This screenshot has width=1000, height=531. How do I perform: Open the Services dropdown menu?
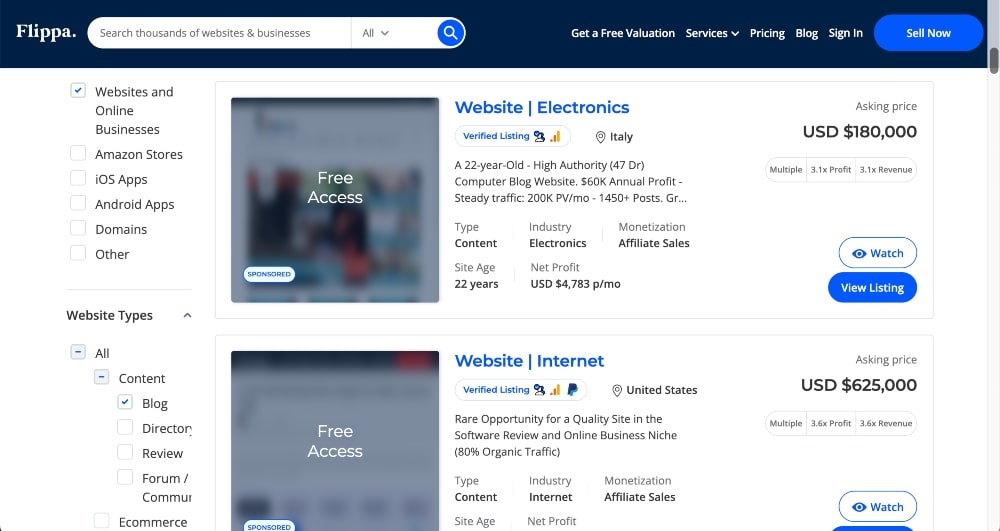click(712, 33)
